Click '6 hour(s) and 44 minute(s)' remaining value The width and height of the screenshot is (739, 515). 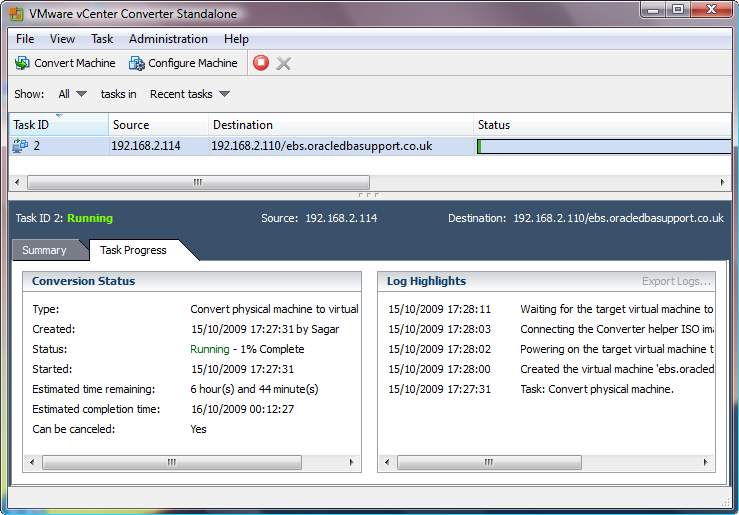coord(254,389)
